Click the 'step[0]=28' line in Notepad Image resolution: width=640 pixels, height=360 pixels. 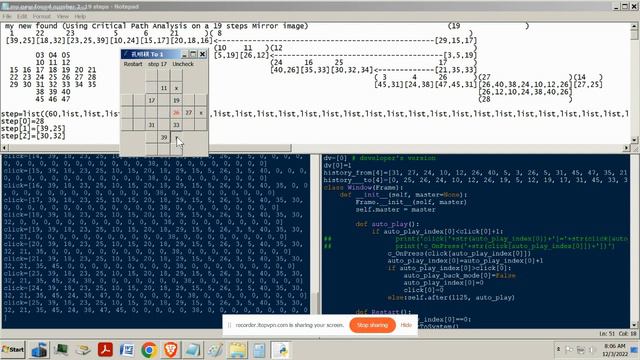point(22,121)
